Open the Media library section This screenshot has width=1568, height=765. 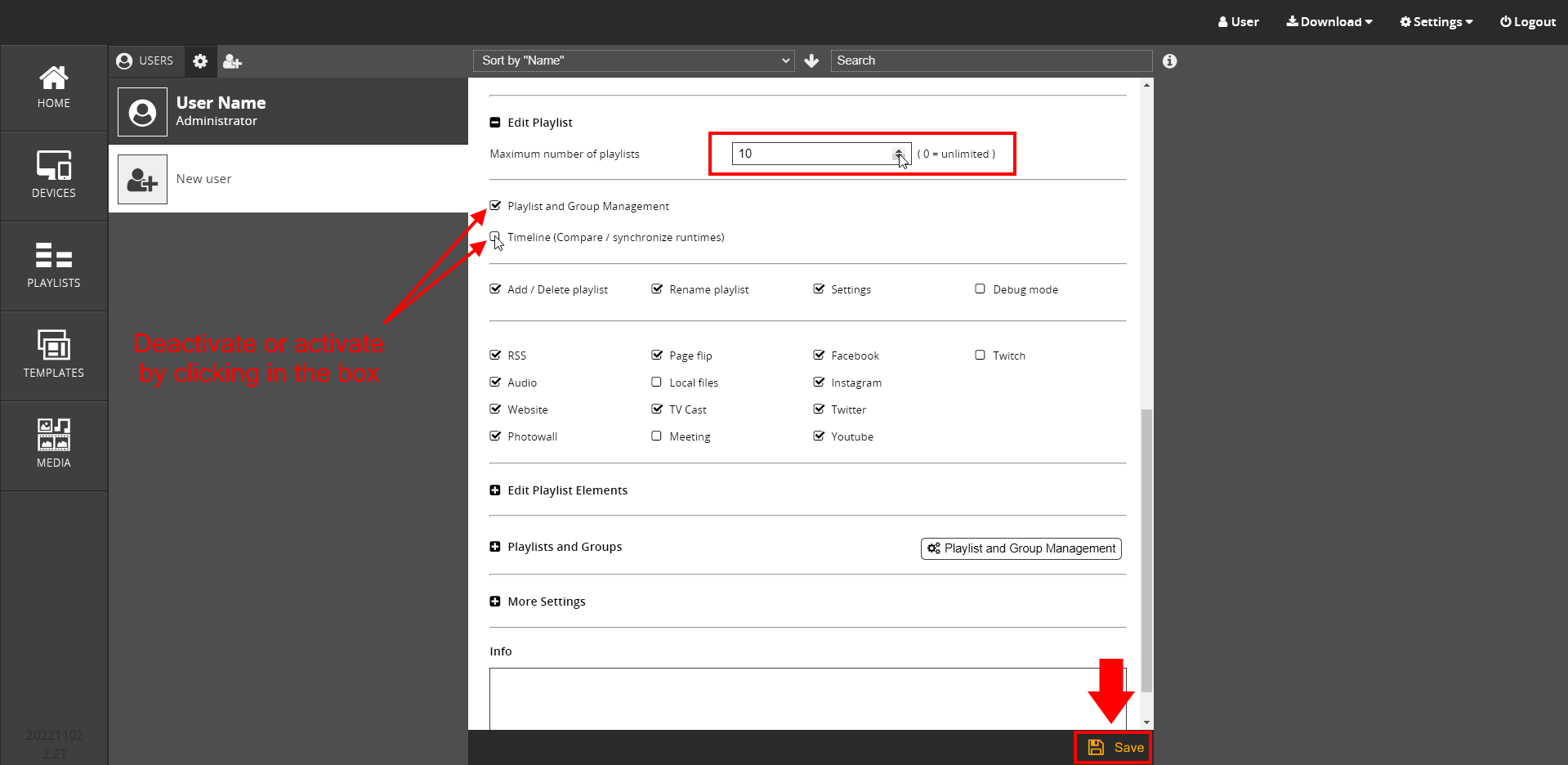(54, 446)
